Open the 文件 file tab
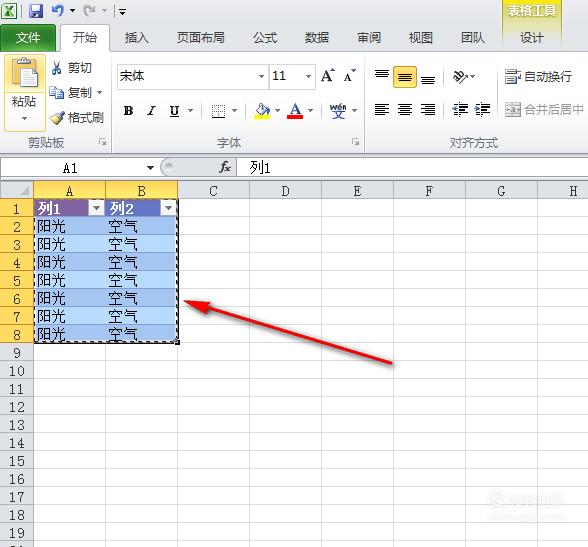This screenshot has height=547, width=588. (28, 37)
